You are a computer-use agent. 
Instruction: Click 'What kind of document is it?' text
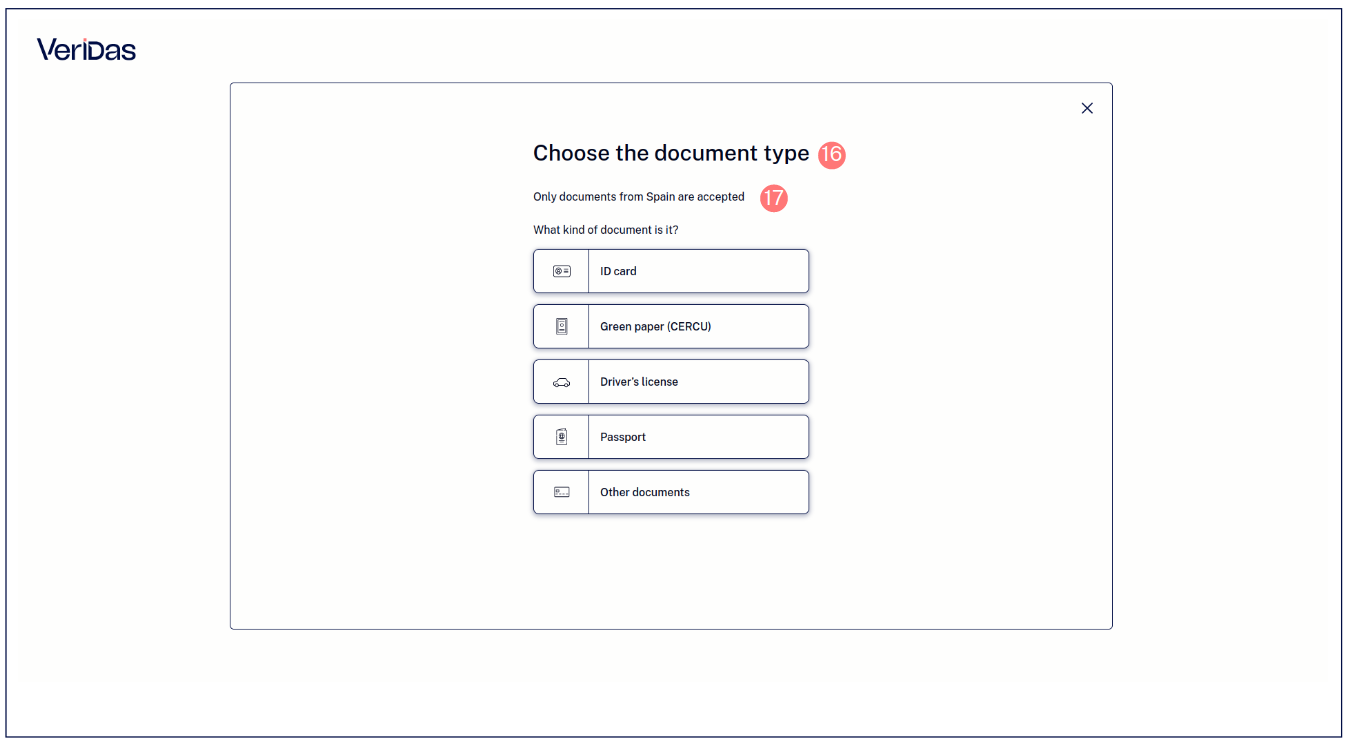coord(606,230)
